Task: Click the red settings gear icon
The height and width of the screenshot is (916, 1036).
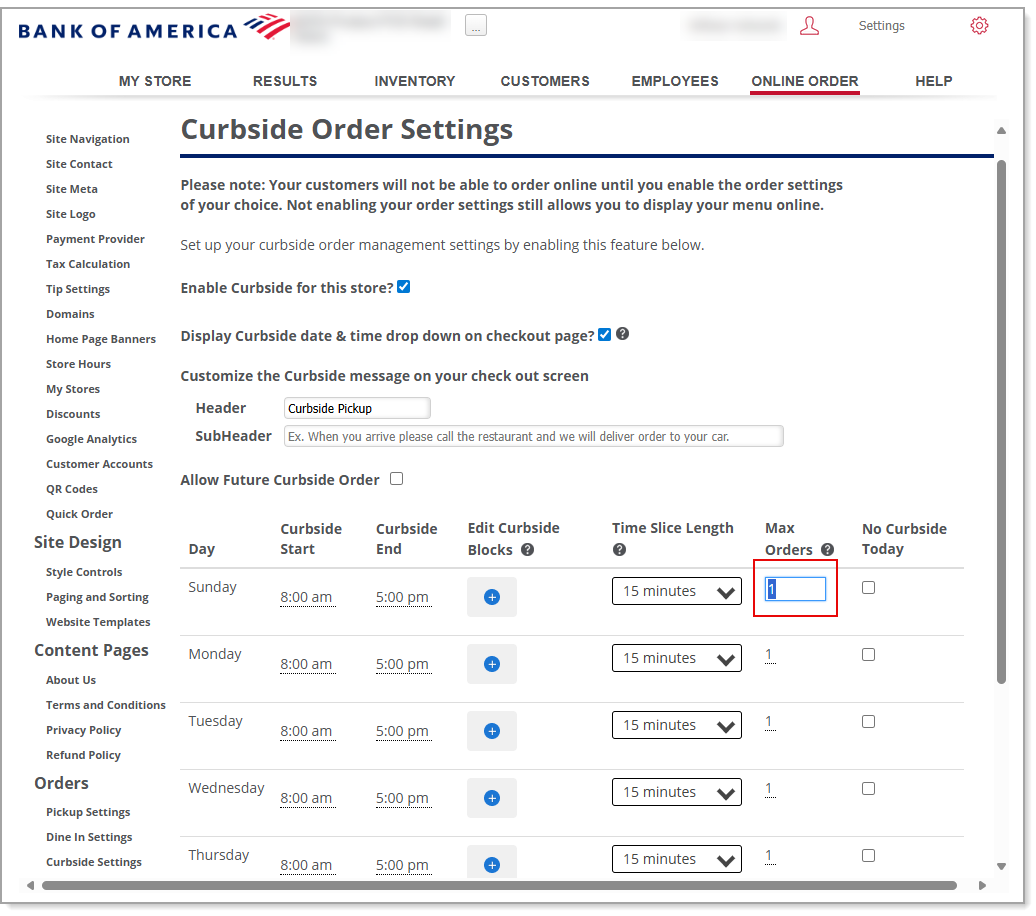Action: coord(979,26)
